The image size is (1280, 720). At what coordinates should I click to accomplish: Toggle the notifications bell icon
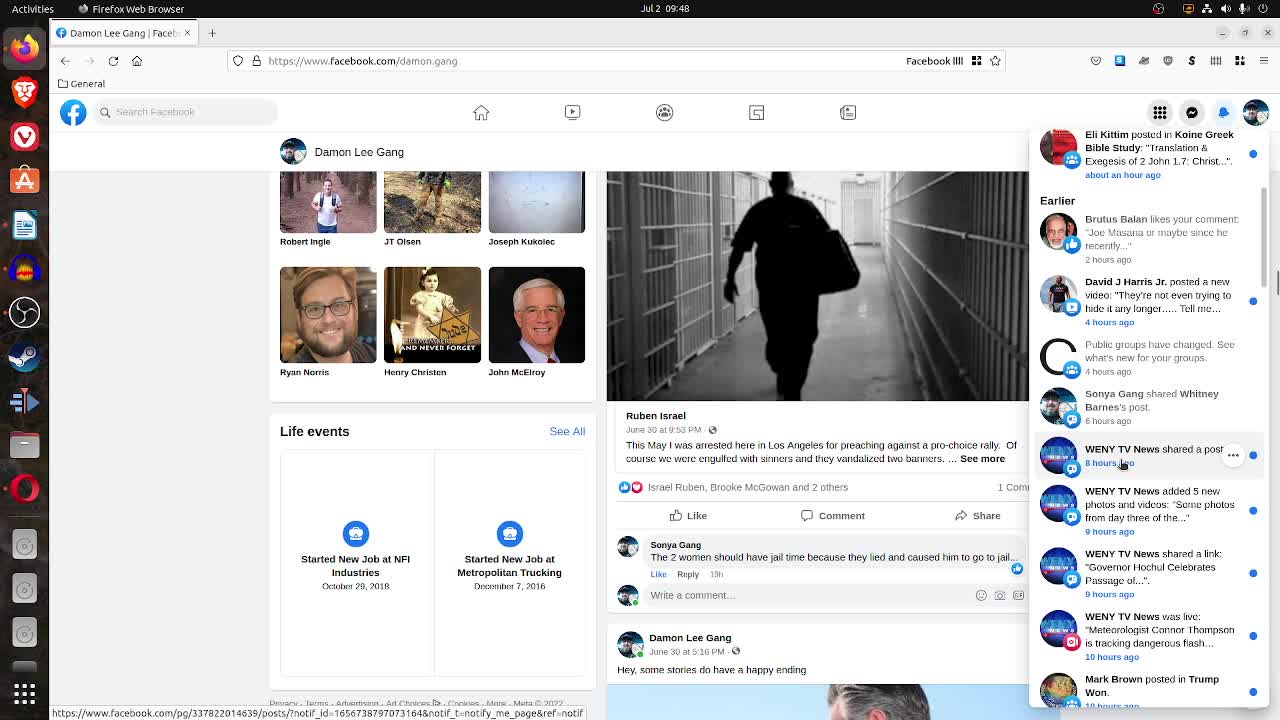pos(1224,112)
